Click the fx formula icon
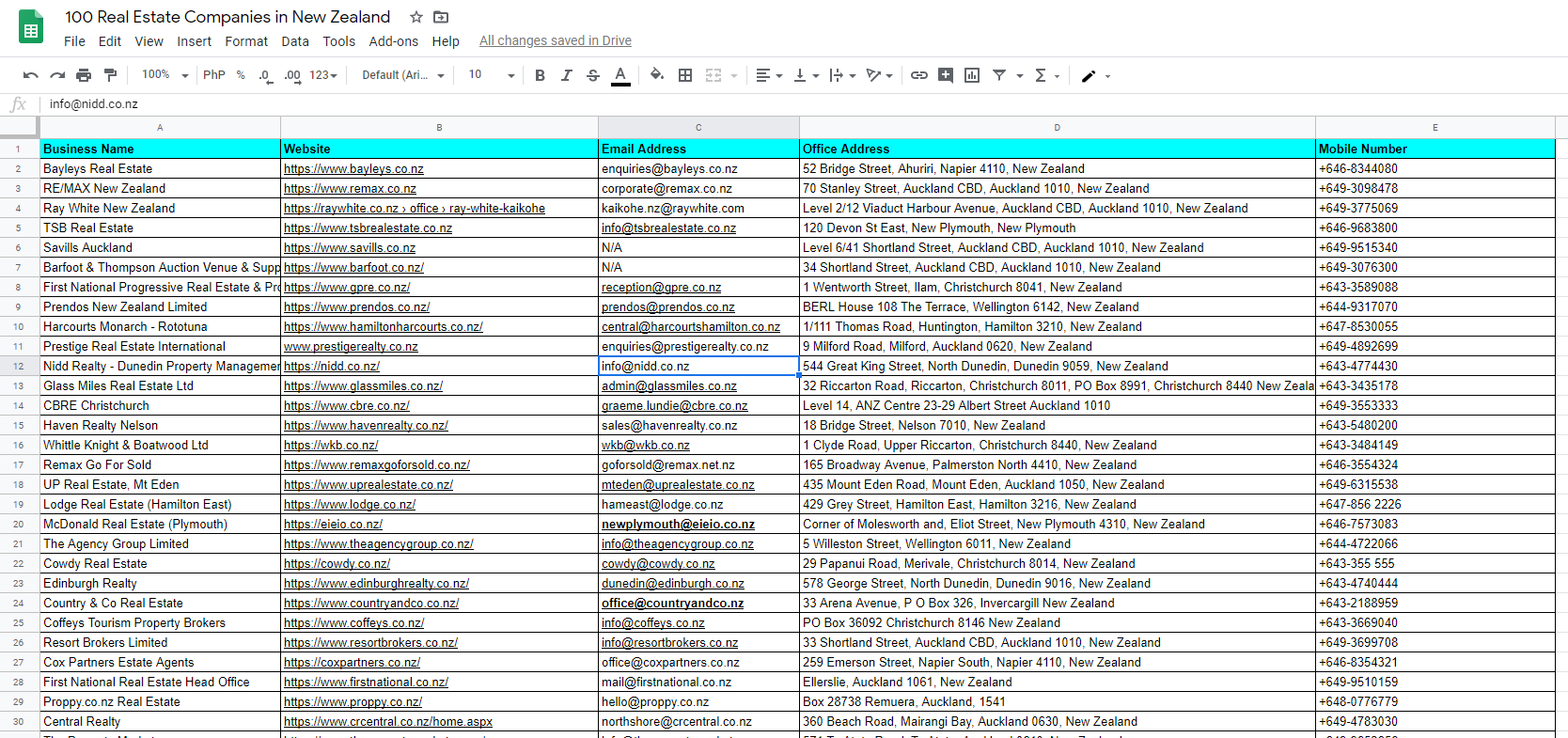 click(18, 104)
